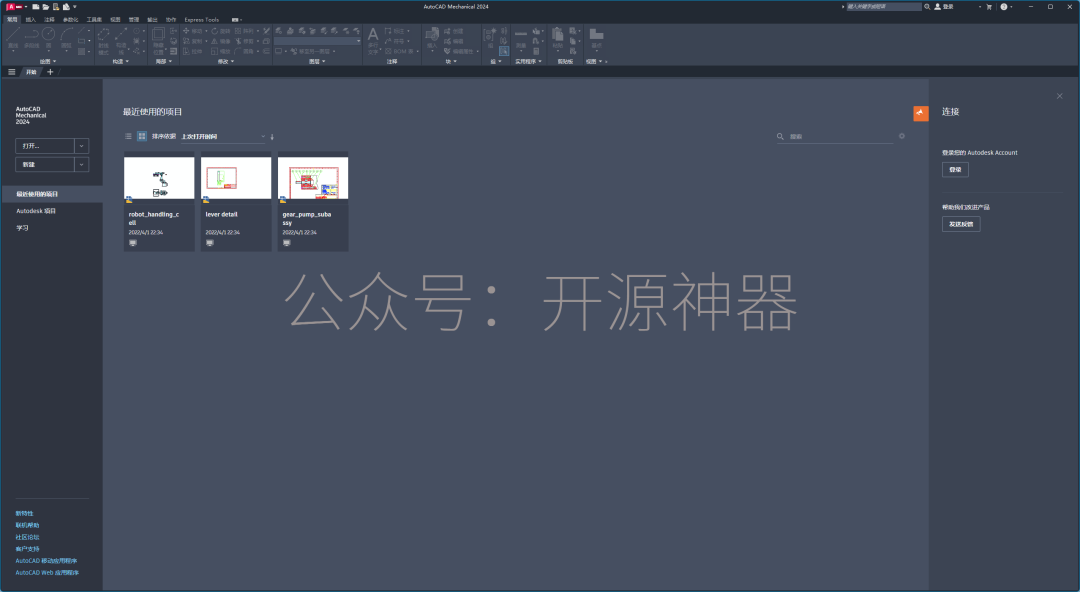This screenshot has height=592, width=1080.
Task: Switch to the 常用 (Home) ribbon tab
Action: click(x=12, y=19)
